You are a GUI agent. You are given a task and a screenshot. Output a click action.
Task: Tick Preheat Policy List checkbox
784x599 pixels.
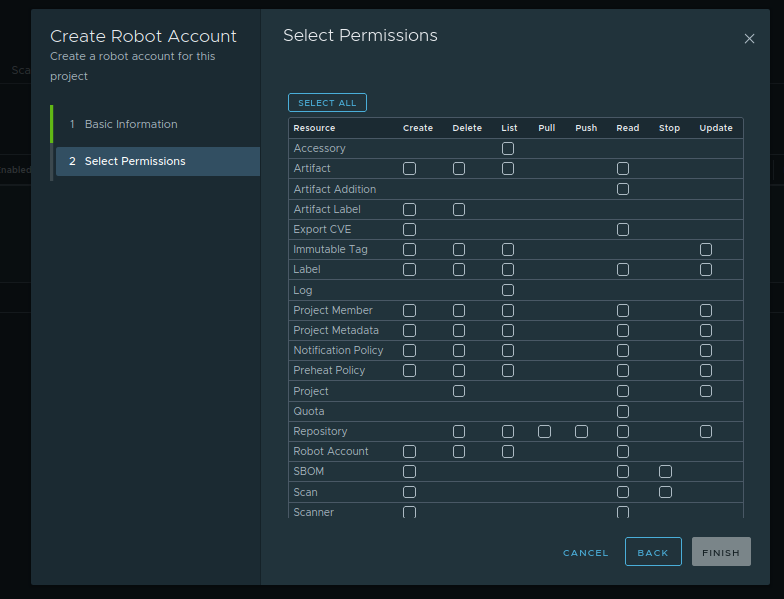pyautogui.click(x=508, y=370)
